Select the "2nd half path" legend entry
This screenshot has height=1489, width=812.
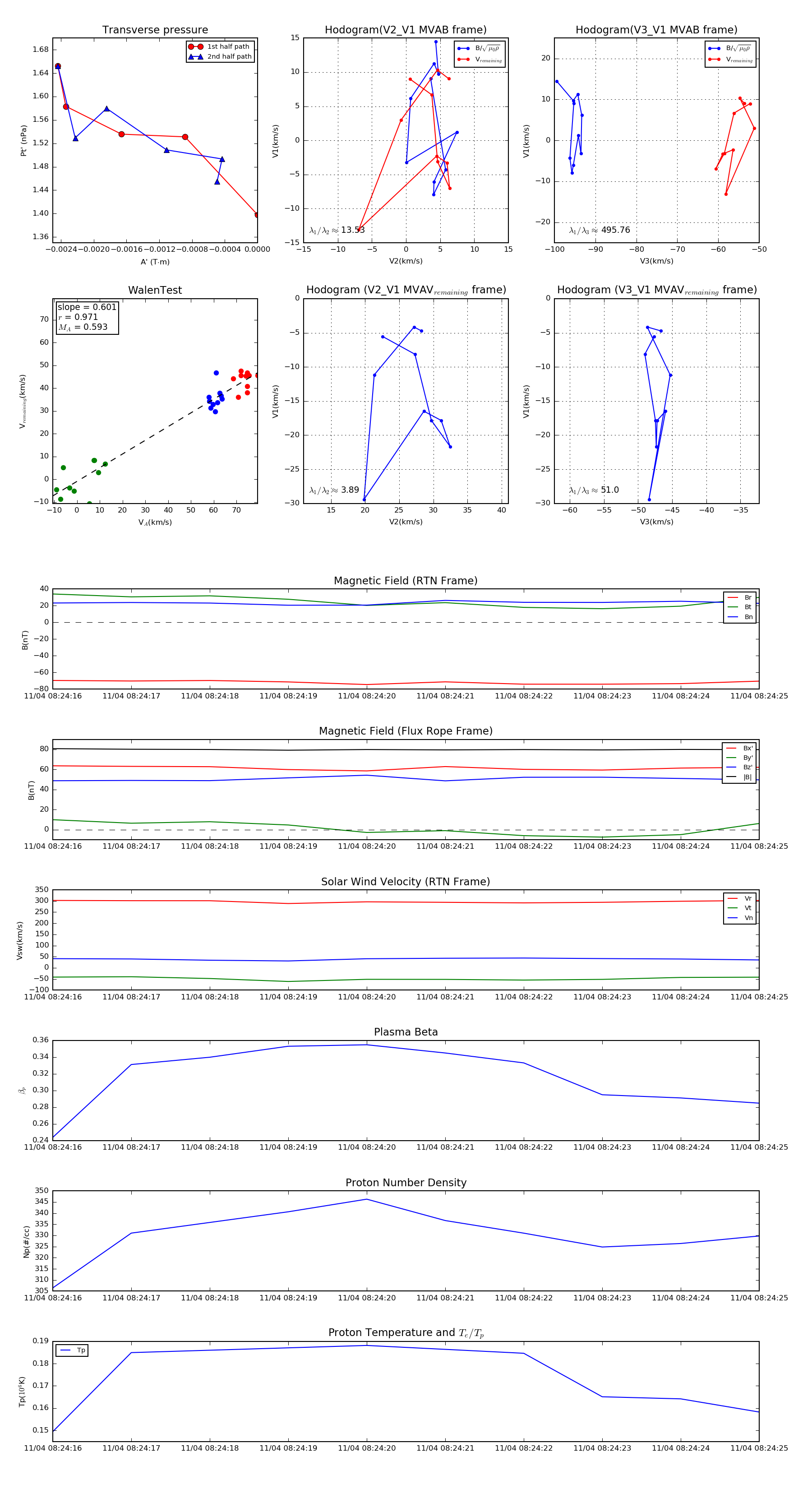(220, 57)
